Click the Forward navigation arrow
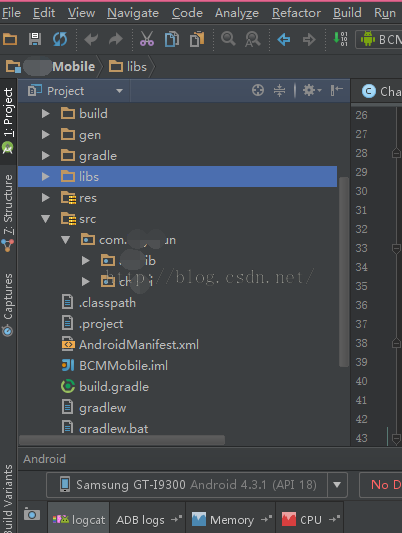This screenshot has height=533, width=402. [x=309, y=39]
